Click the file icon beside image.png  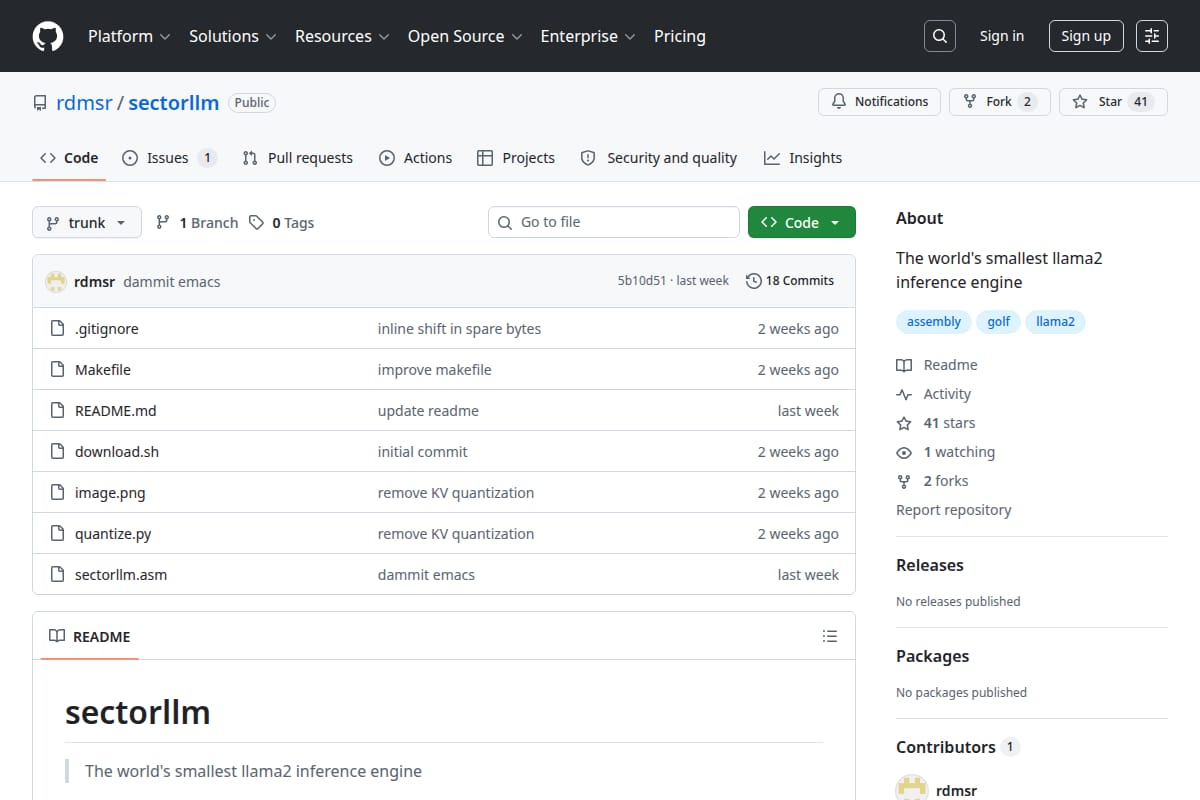click(57, 493)
